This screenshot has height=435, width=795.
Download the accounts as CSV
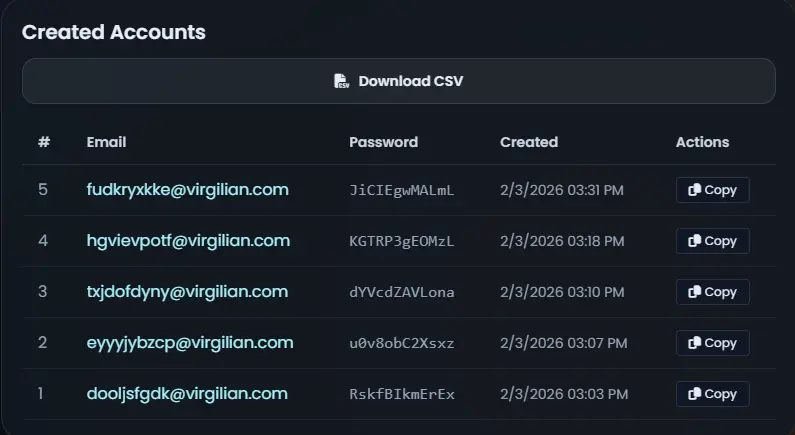[x=399, y=81]
